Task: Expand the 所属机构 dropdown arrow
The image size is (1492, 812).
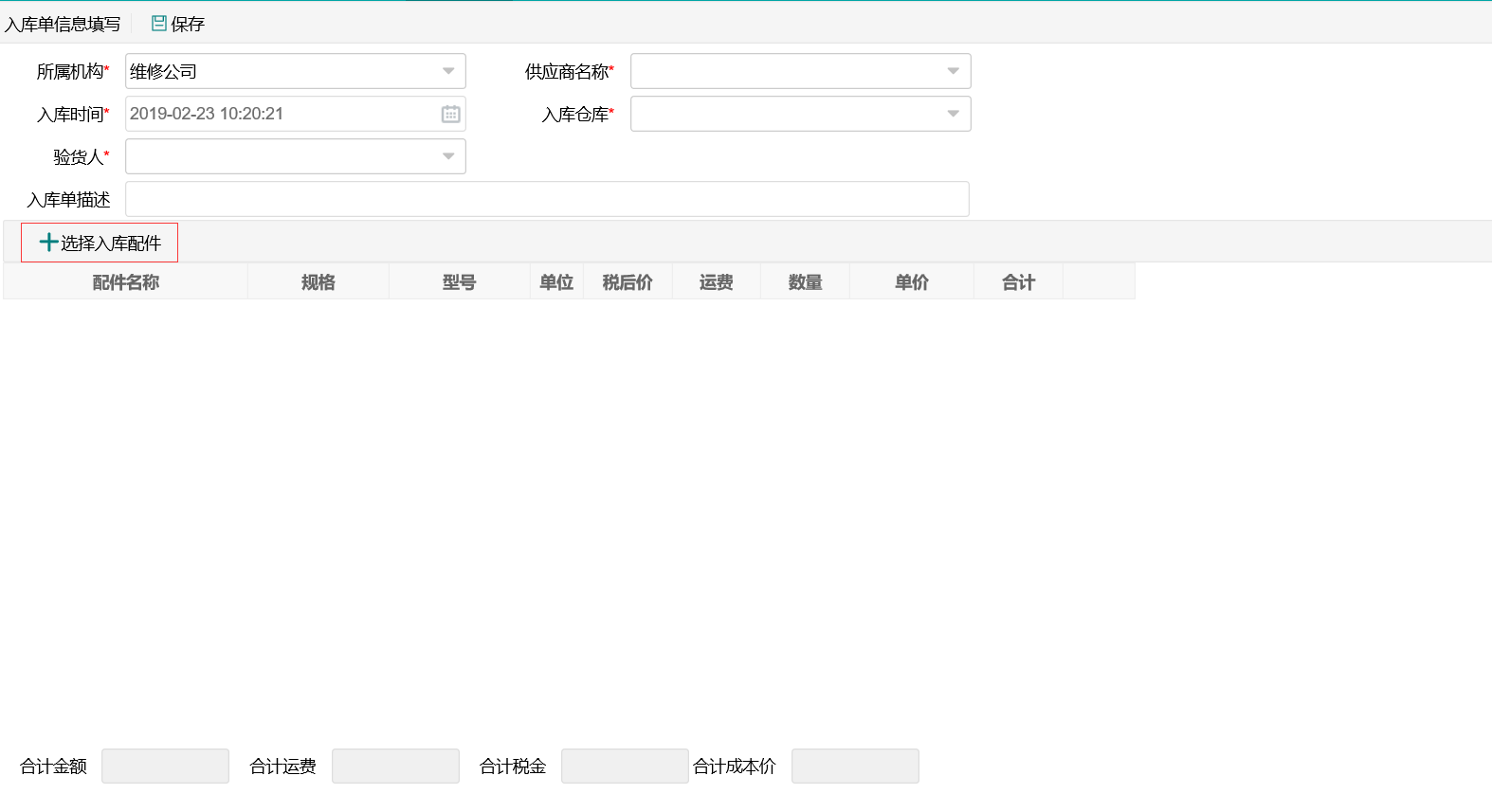Action: [448, 71]
